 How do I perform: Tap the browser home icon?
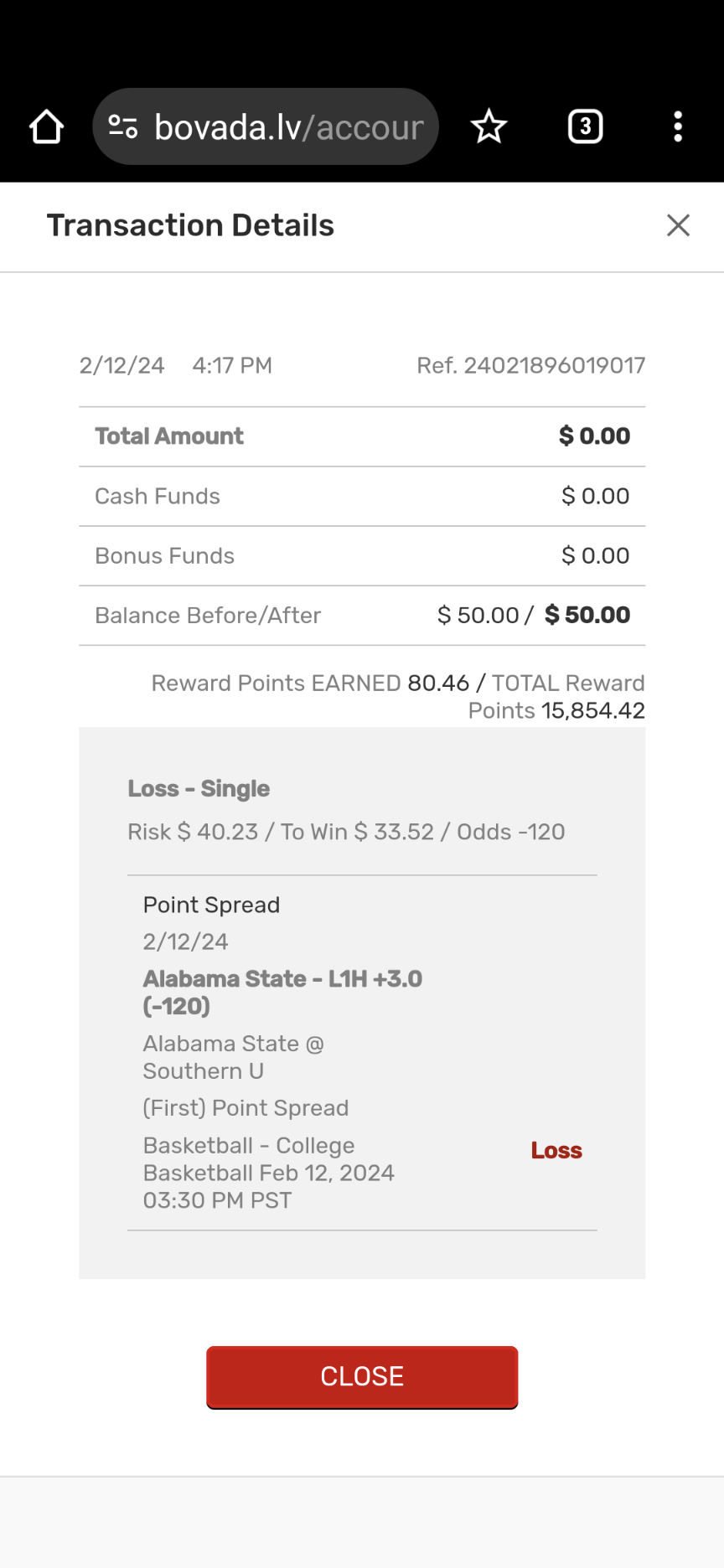click(x=47, y=127)
